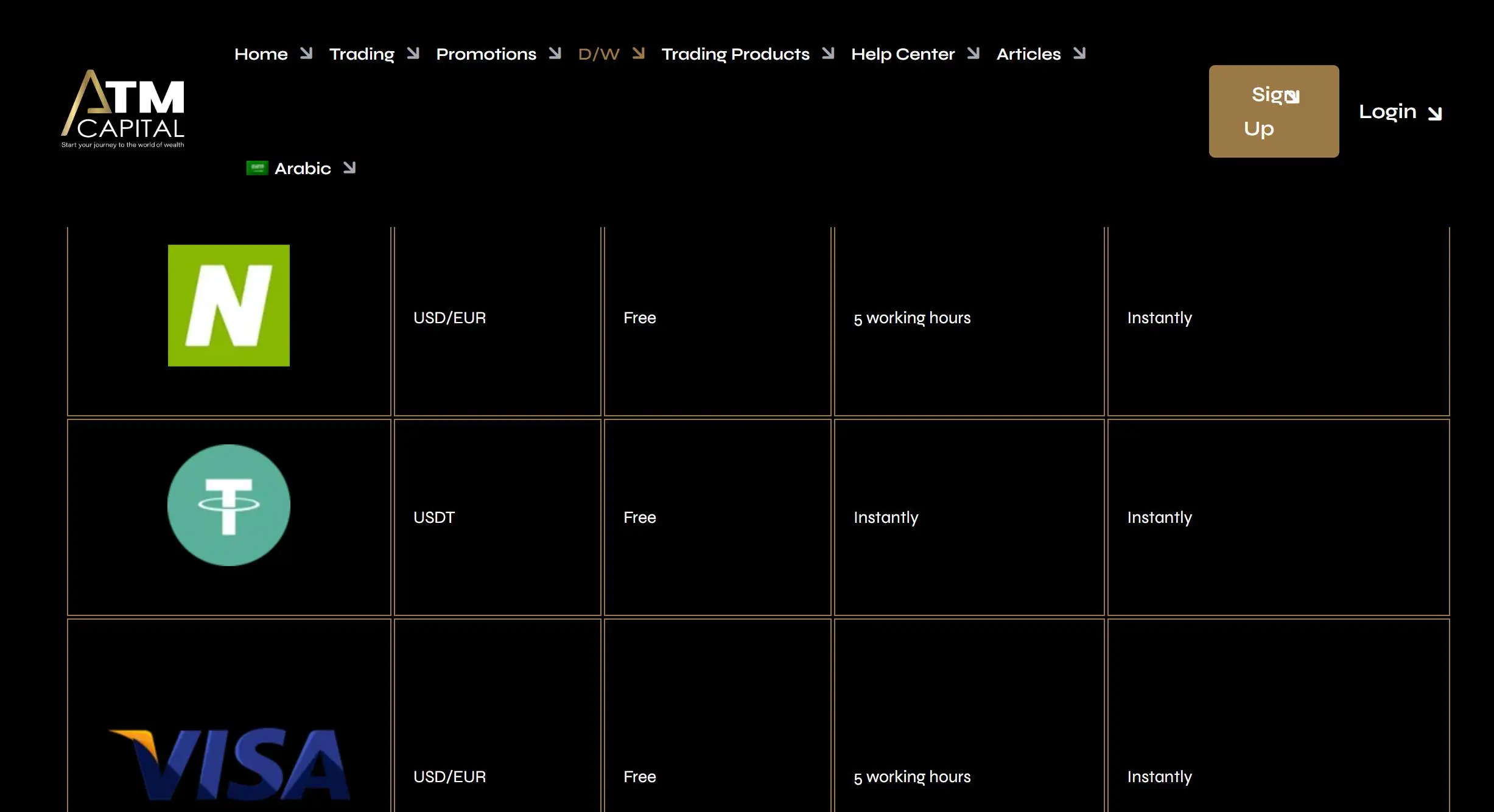The height and width of the screenshot is (812, 1494).
Task: Open the D/W menu
Action: tap(599, 54)
